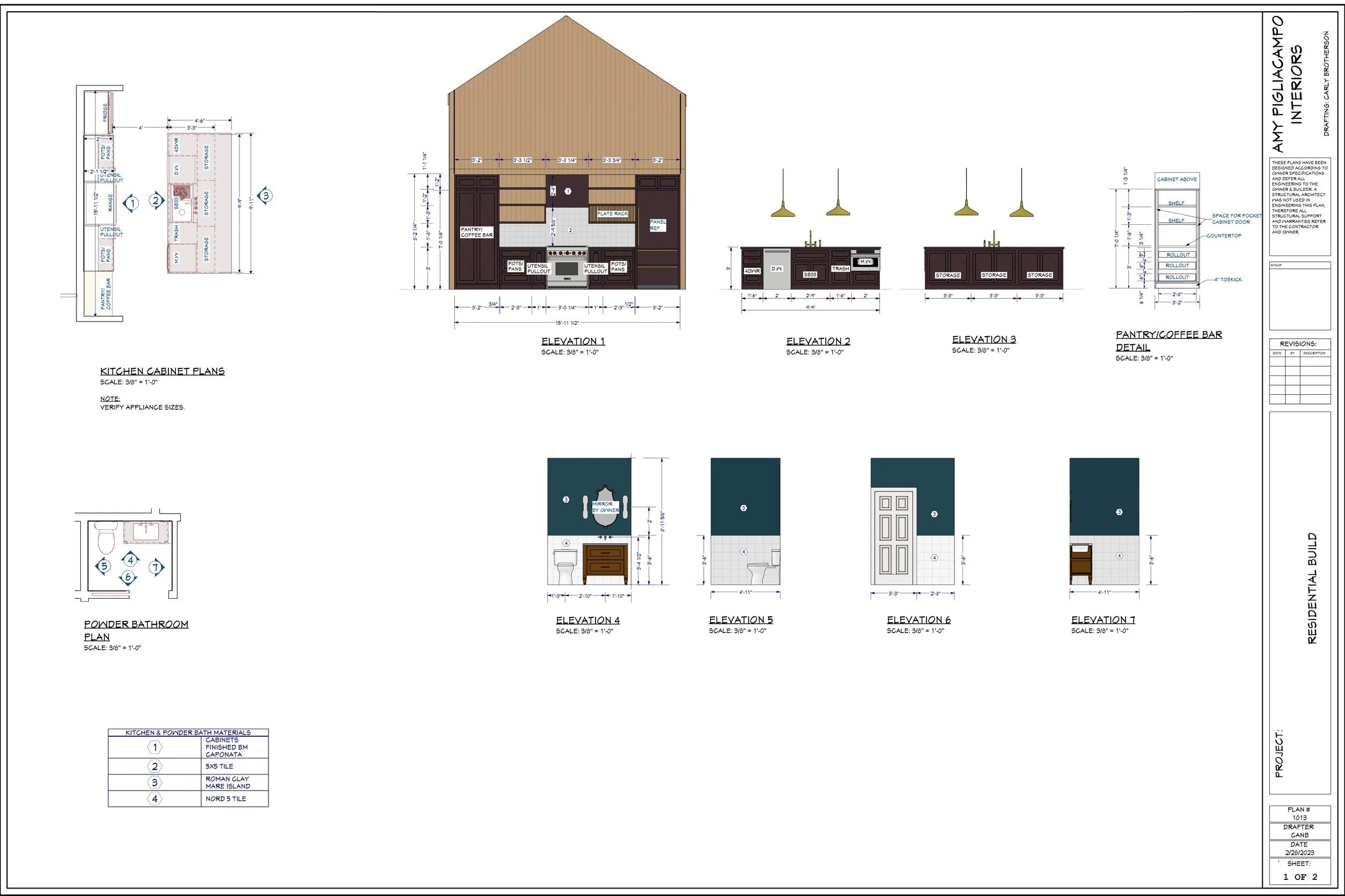Select the "MIRROR BY OWNER" label
The image size is (1345, 896).
pos(605,508)
